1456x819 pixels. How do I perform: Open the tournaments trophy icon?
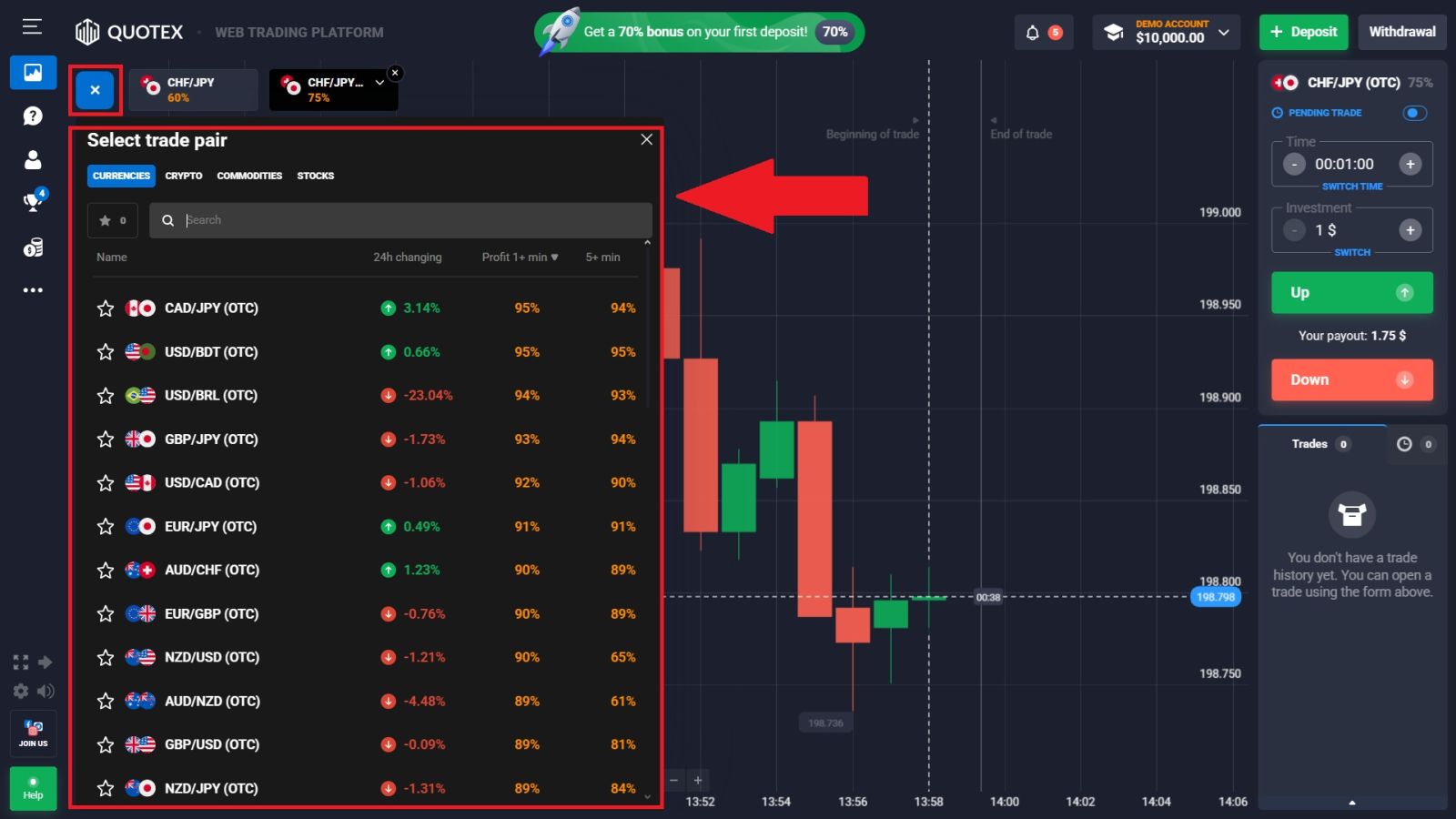[33, 202]
